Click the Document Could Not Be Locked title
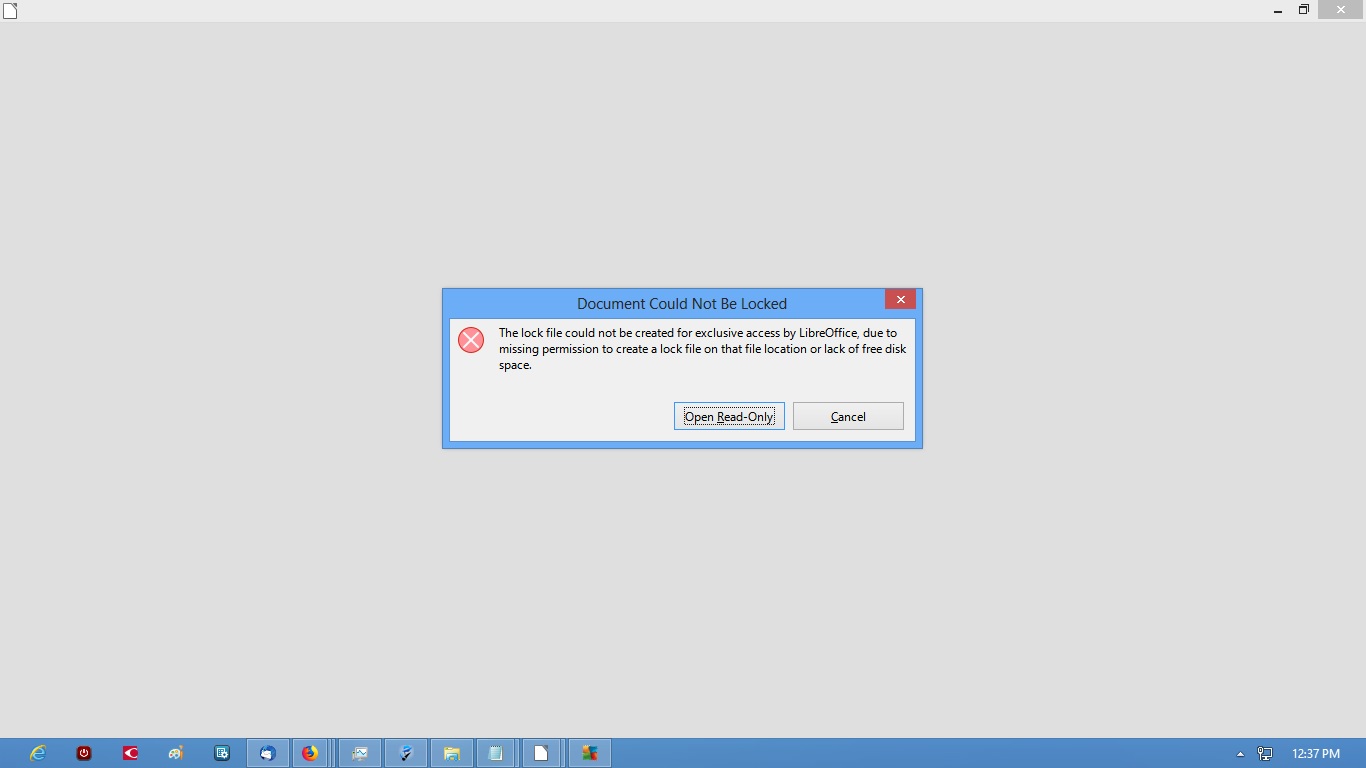The image size is (1366, 768). click(682, 304)
